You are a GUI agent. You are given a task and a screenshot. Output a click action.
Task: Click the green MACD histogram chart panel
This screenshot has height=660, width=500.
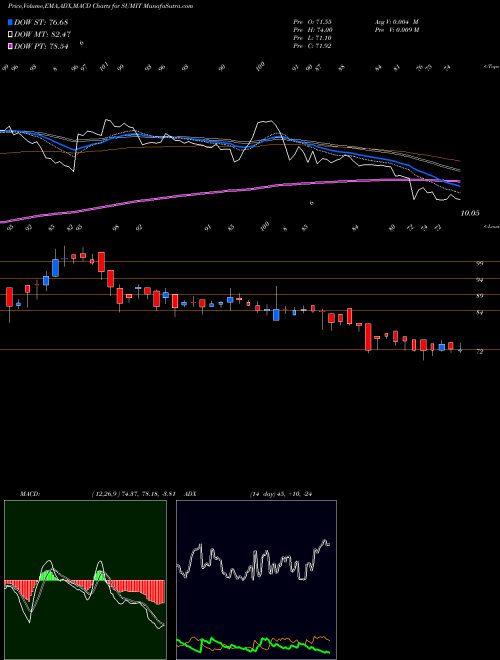click(x=85, y=580)
